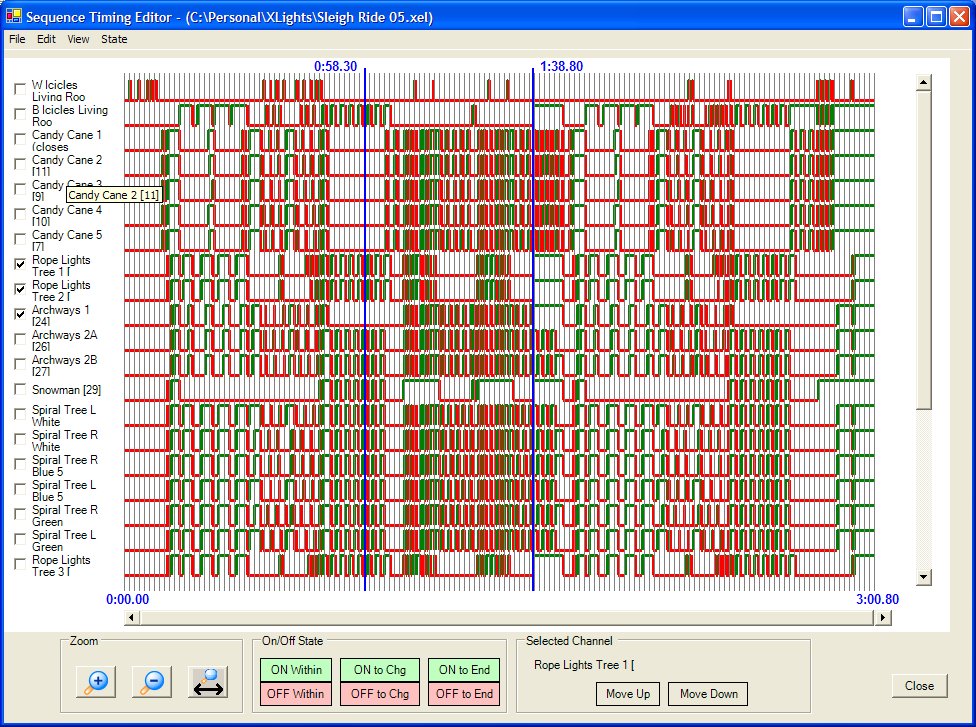This screenshot has width=976, height=727.
Task: Click the vertical scrollbar thumb
Action: coord(924,250)
